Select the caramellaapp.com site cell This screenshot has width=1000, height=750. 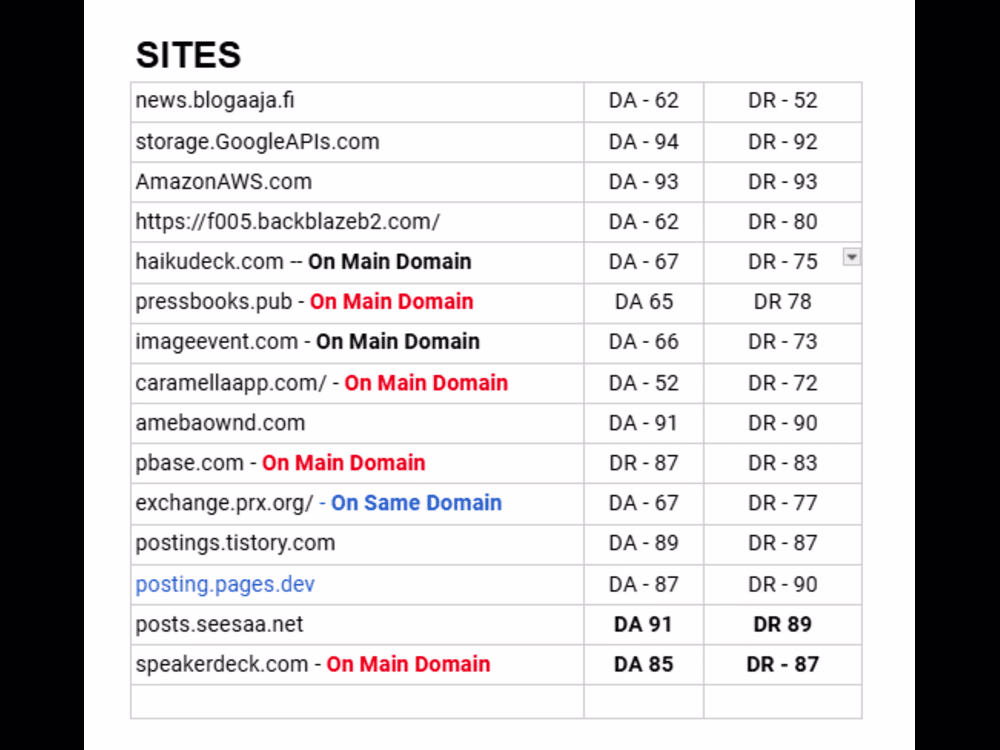click(x=231, y=383)
